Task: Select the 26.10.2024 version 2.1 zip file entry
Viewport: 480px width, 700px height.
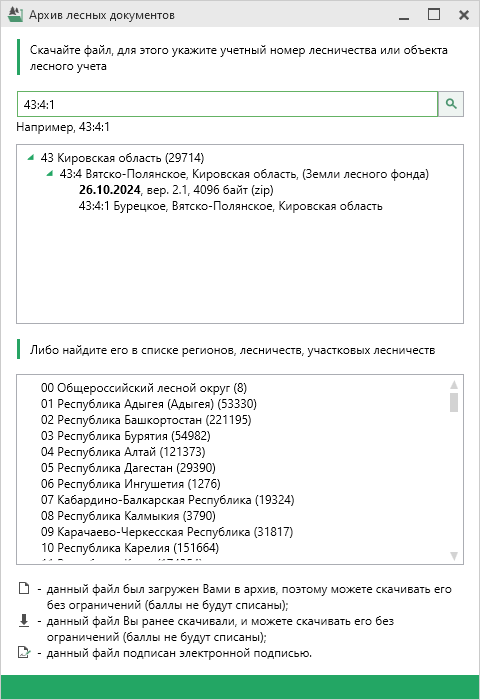Action: 176,190
